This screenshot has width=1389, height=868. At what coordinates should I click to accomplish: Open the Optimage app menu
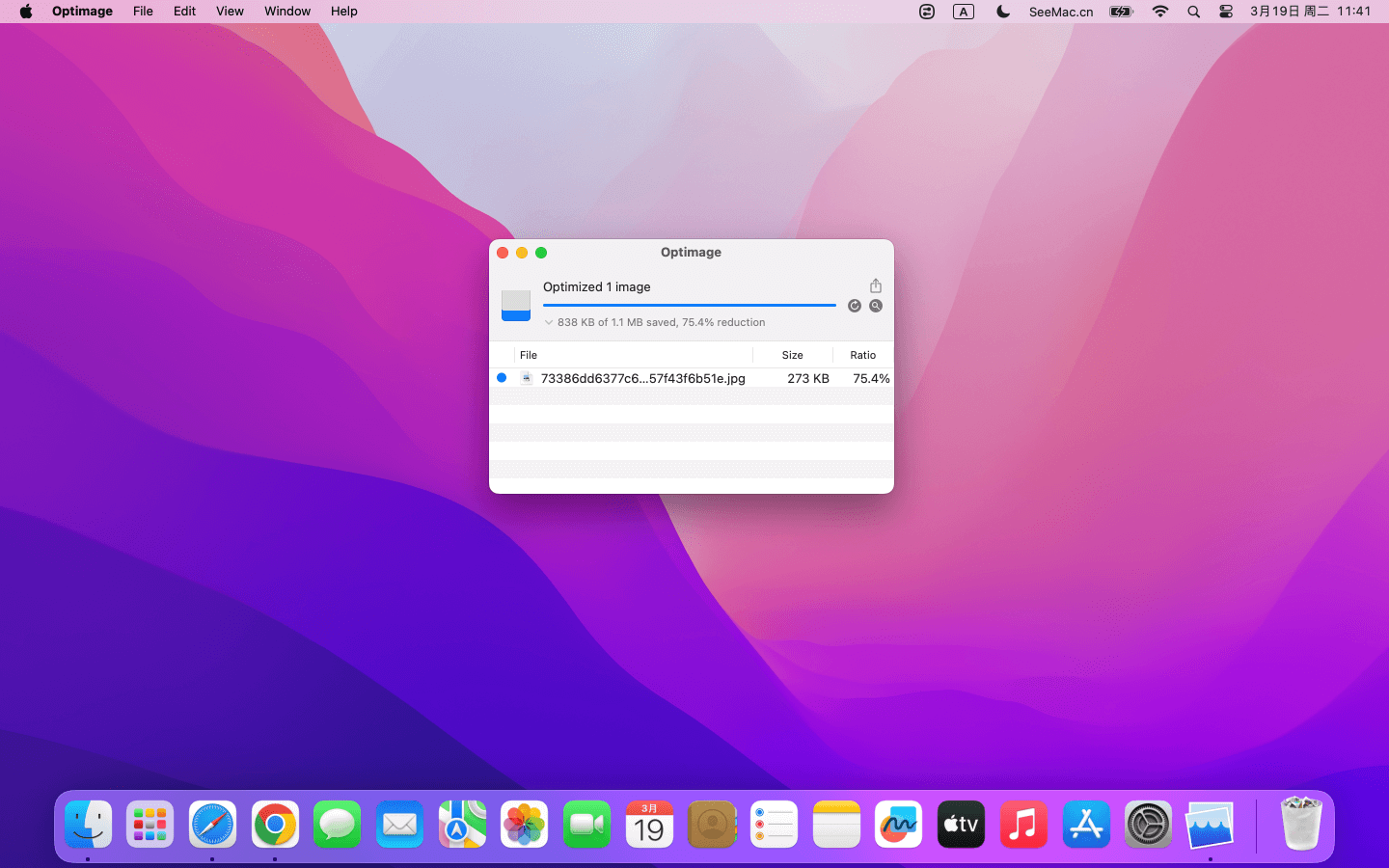pyautogui.click(x=82, y=12)
